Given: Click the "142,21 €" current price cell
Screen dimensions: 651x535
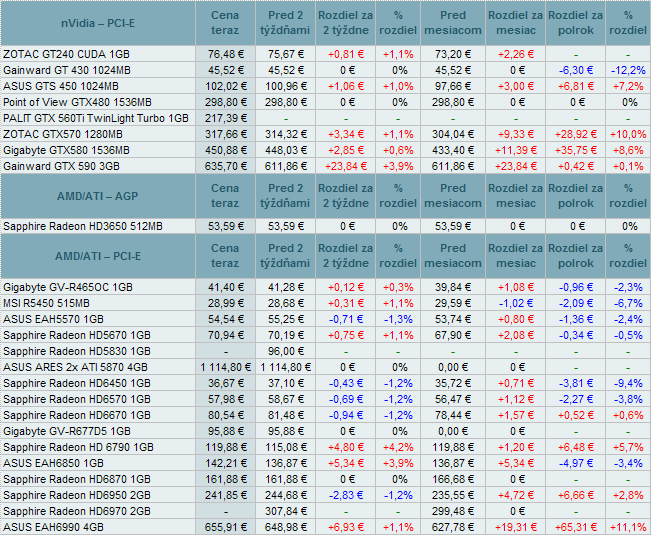Looking at the screenshot, I should click(x=226, y=463).
